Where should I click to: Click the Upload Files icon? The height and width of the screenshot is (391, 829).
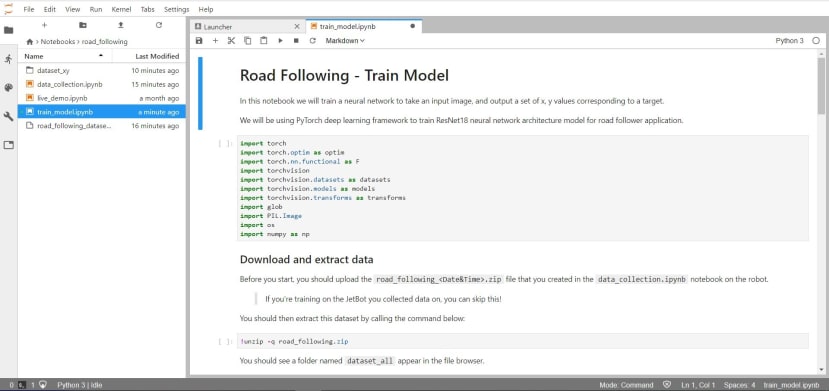point(121,25)
